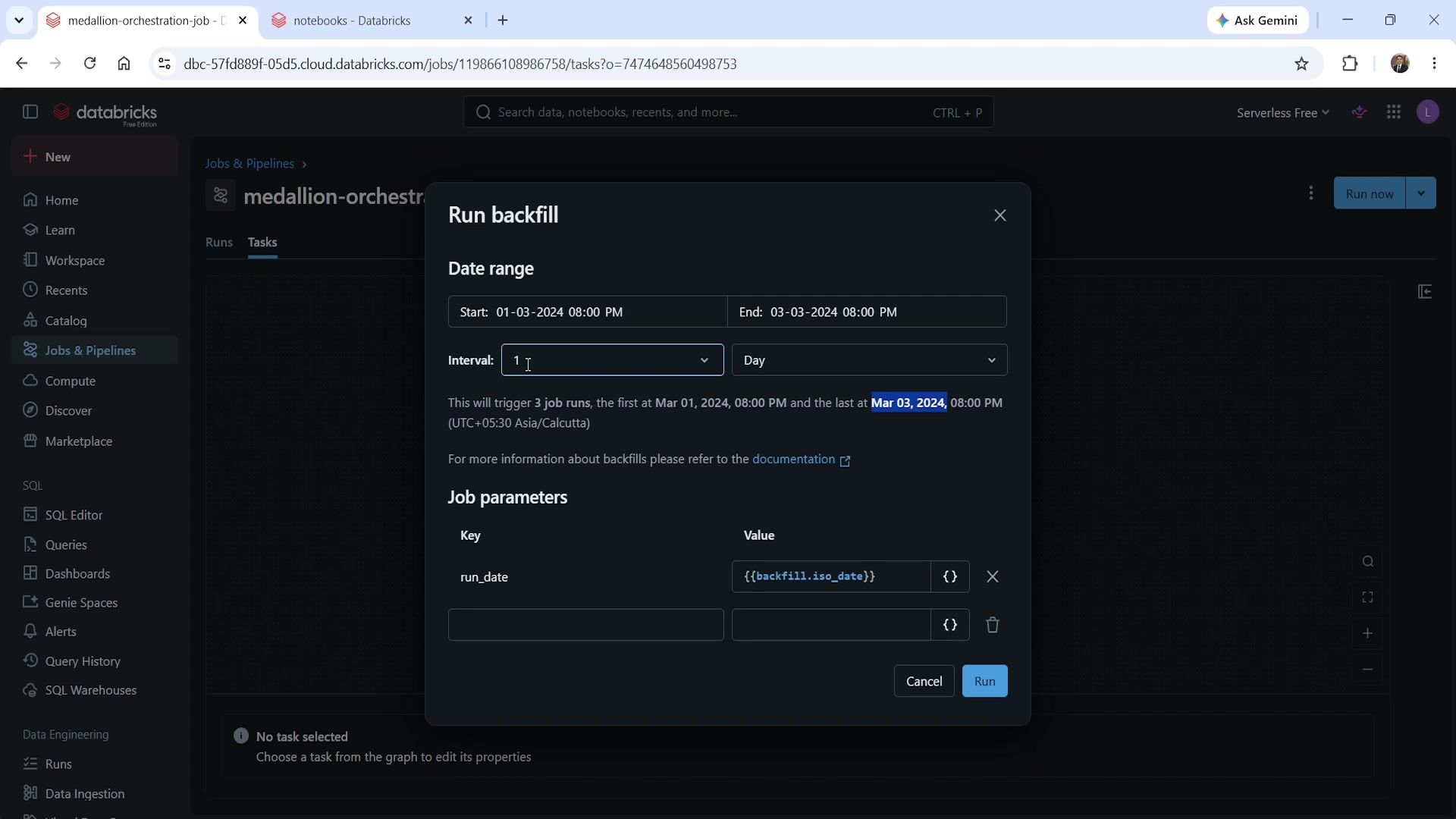Viewport: 1456px width, 819px height.
Task: Open Data Ingestion in sidebar
Action: pos(95,794)
